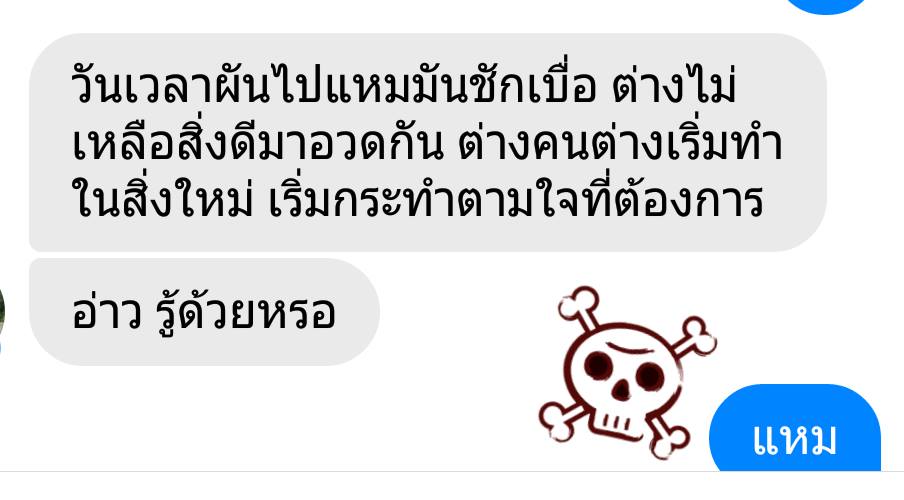Click the message line starting "เหลือสิ่งดีมาอวดกัน"

click(427, 143)
